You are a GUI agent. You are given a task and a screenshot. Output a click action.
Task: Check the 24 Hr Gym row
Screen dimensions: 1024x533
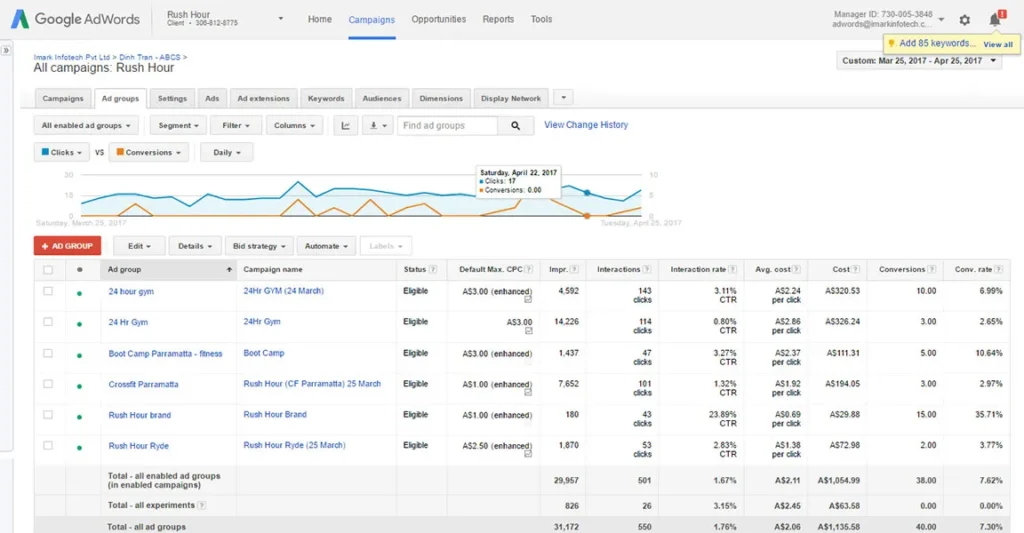[48, 322]
